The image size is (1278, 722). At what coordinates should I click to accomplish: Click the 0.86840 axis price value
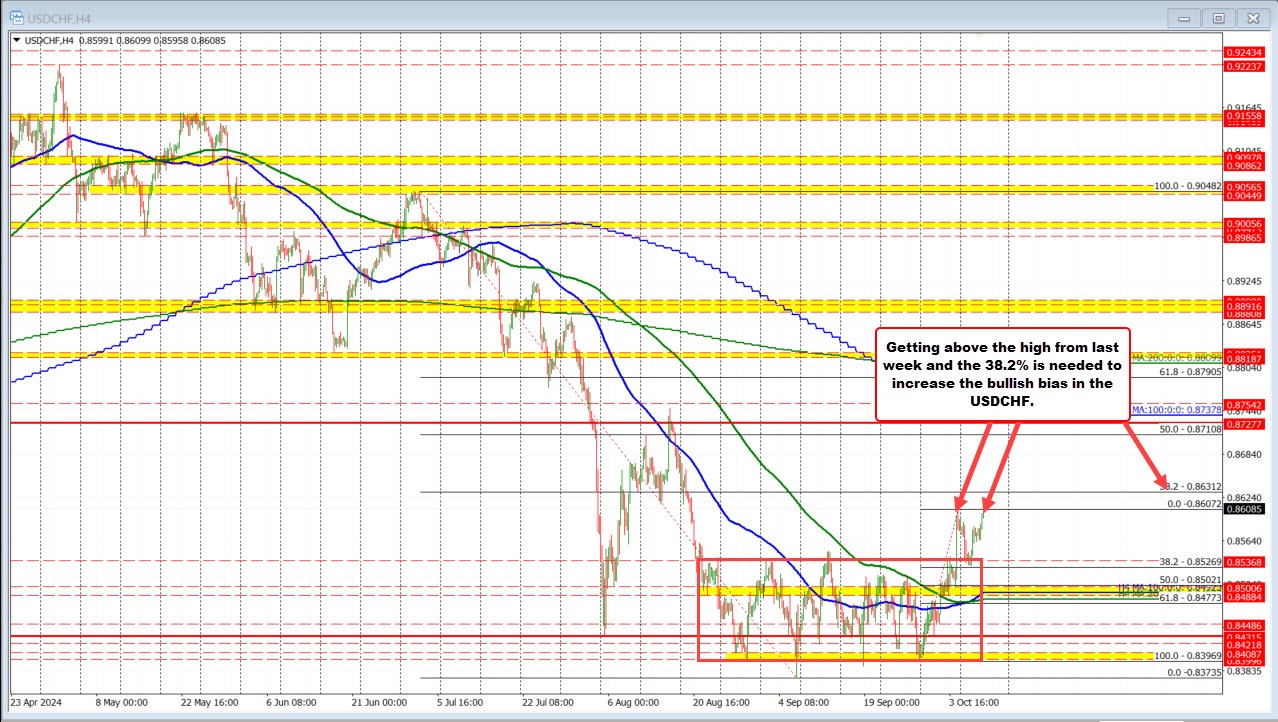(x=1245, y=454)
